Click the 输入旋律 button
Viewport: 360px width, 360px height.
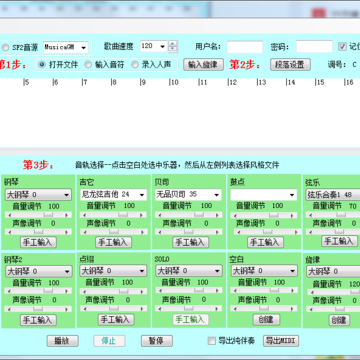[204, 65]
